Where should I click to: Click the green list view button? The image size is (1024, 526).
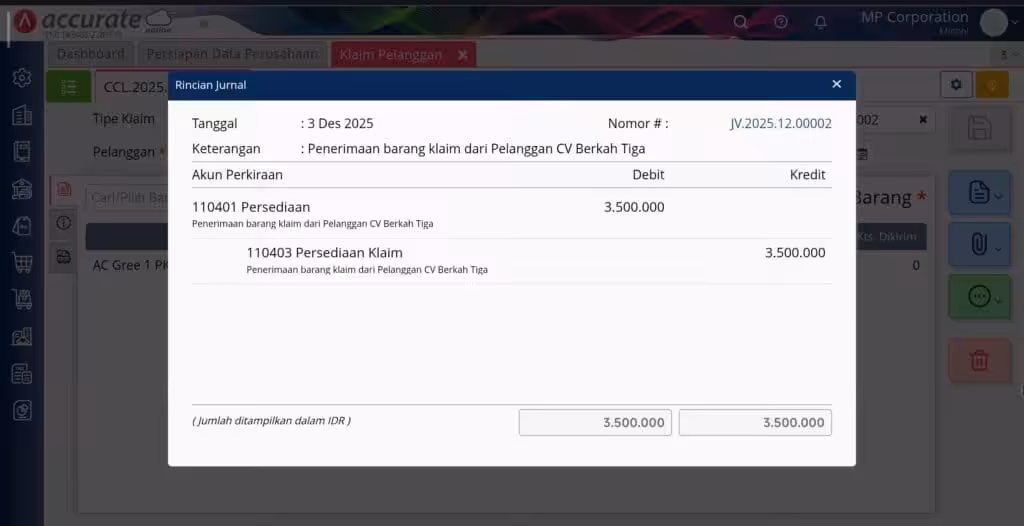pyautogui.click(x=69, y=86)
